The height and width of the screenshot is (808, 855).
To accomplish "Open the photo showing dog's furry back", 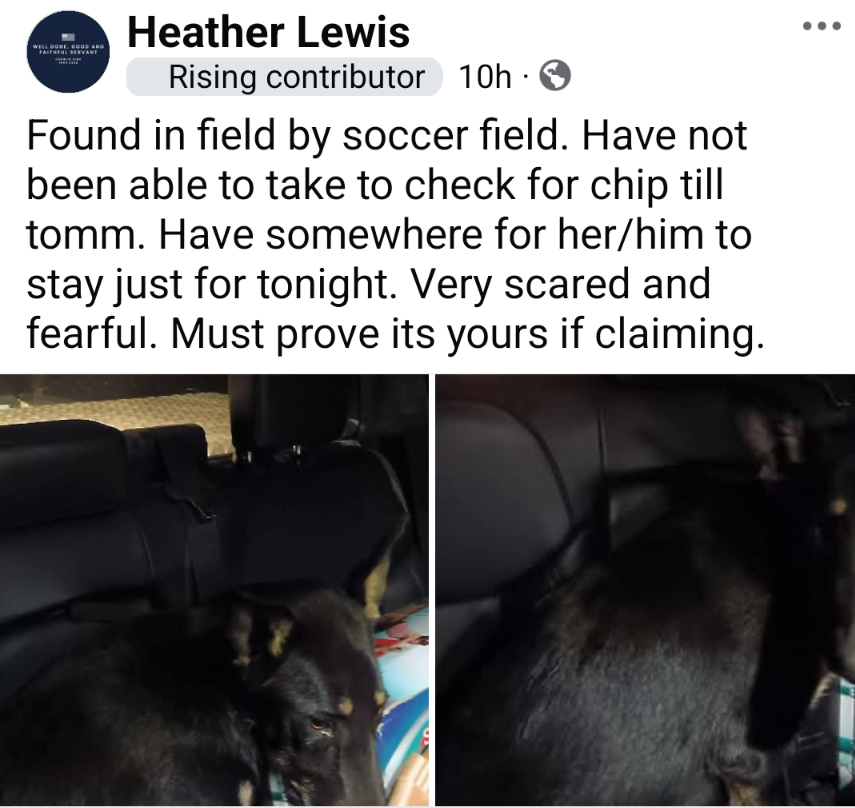I will click(x=645, y=590).
